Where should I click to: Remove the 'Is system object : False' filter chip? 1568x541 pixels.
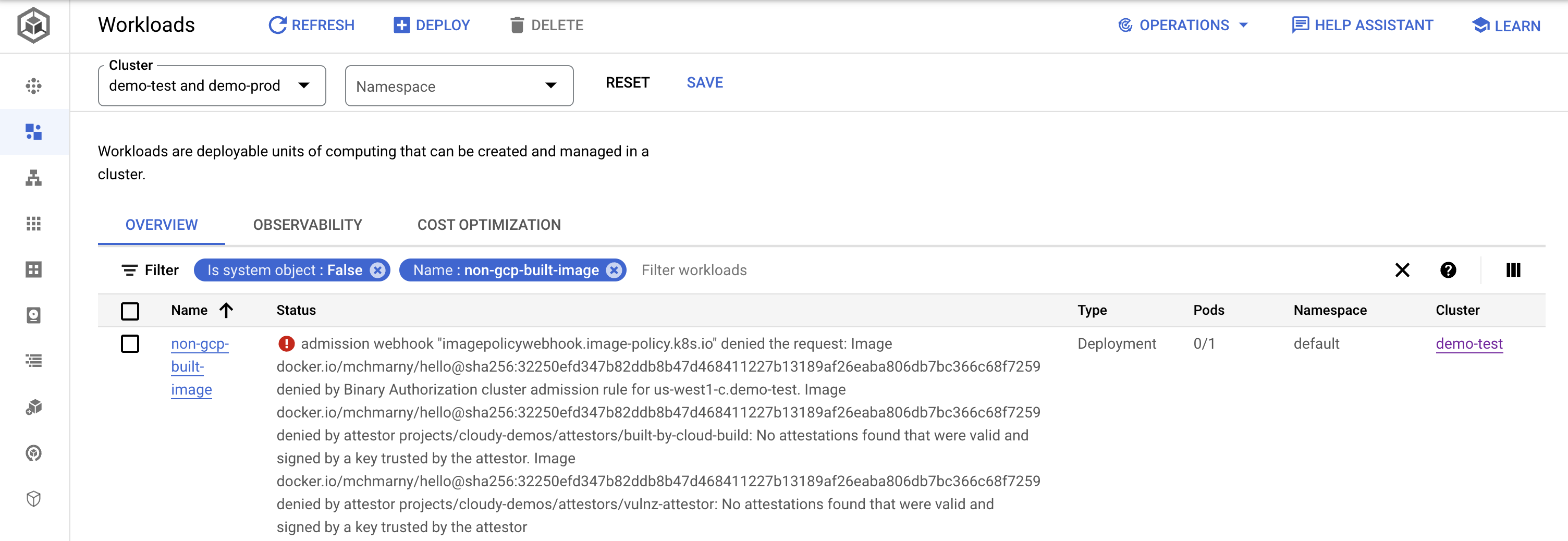[378, 270]
